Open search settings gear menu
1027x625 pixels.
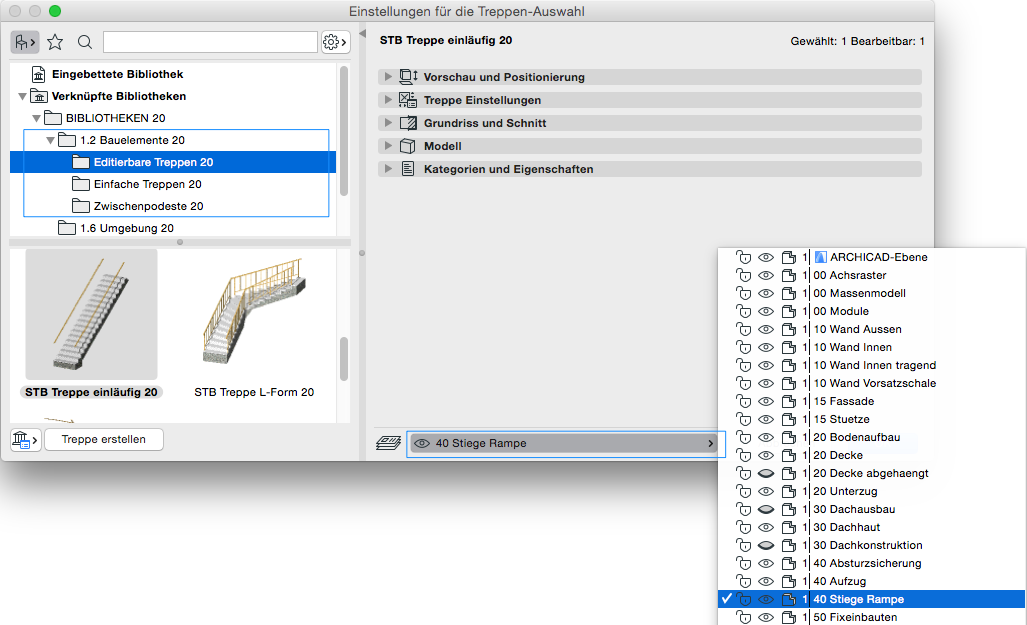335,42
